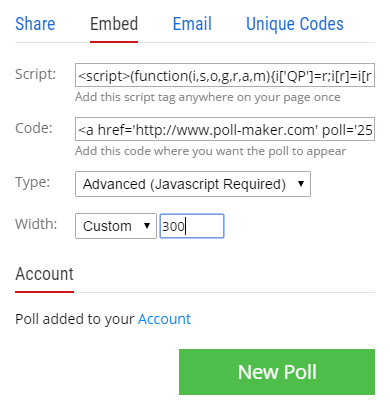Follow the blue Account link
390x410 pixels.
(165, 319)
